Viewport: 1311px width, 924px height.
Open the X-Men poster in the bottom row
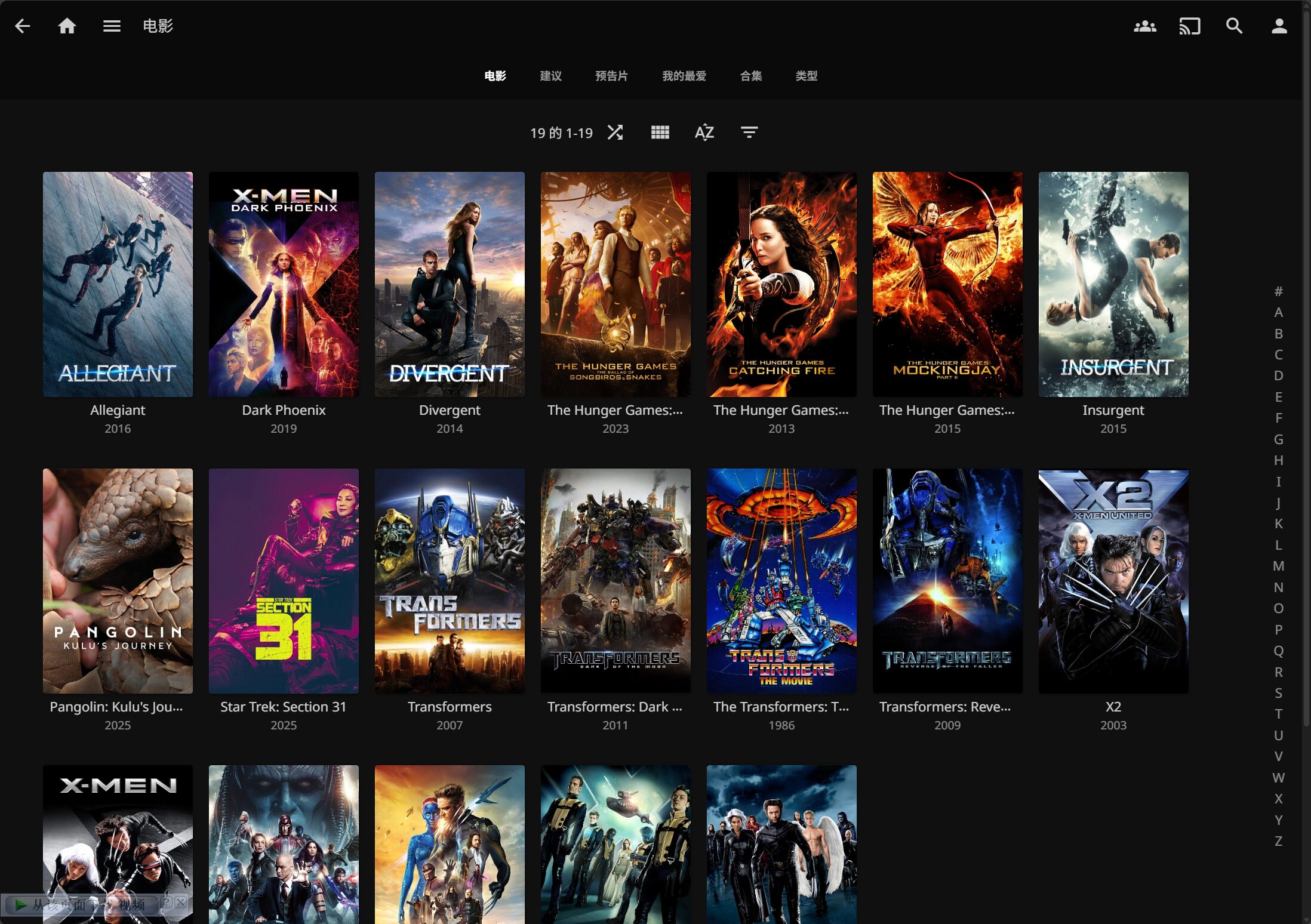(118, 844)
